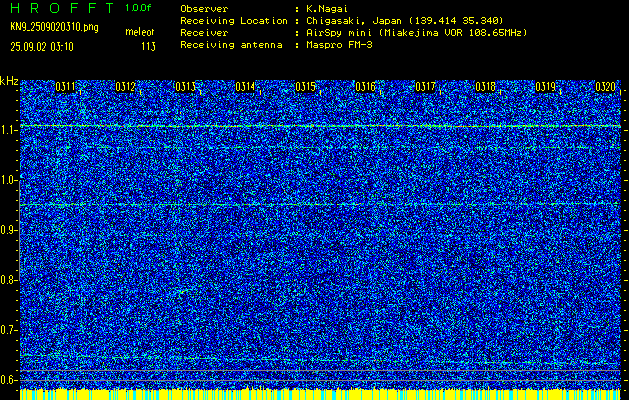Click the 1.0 frequency axis label

tap(7, 181)
